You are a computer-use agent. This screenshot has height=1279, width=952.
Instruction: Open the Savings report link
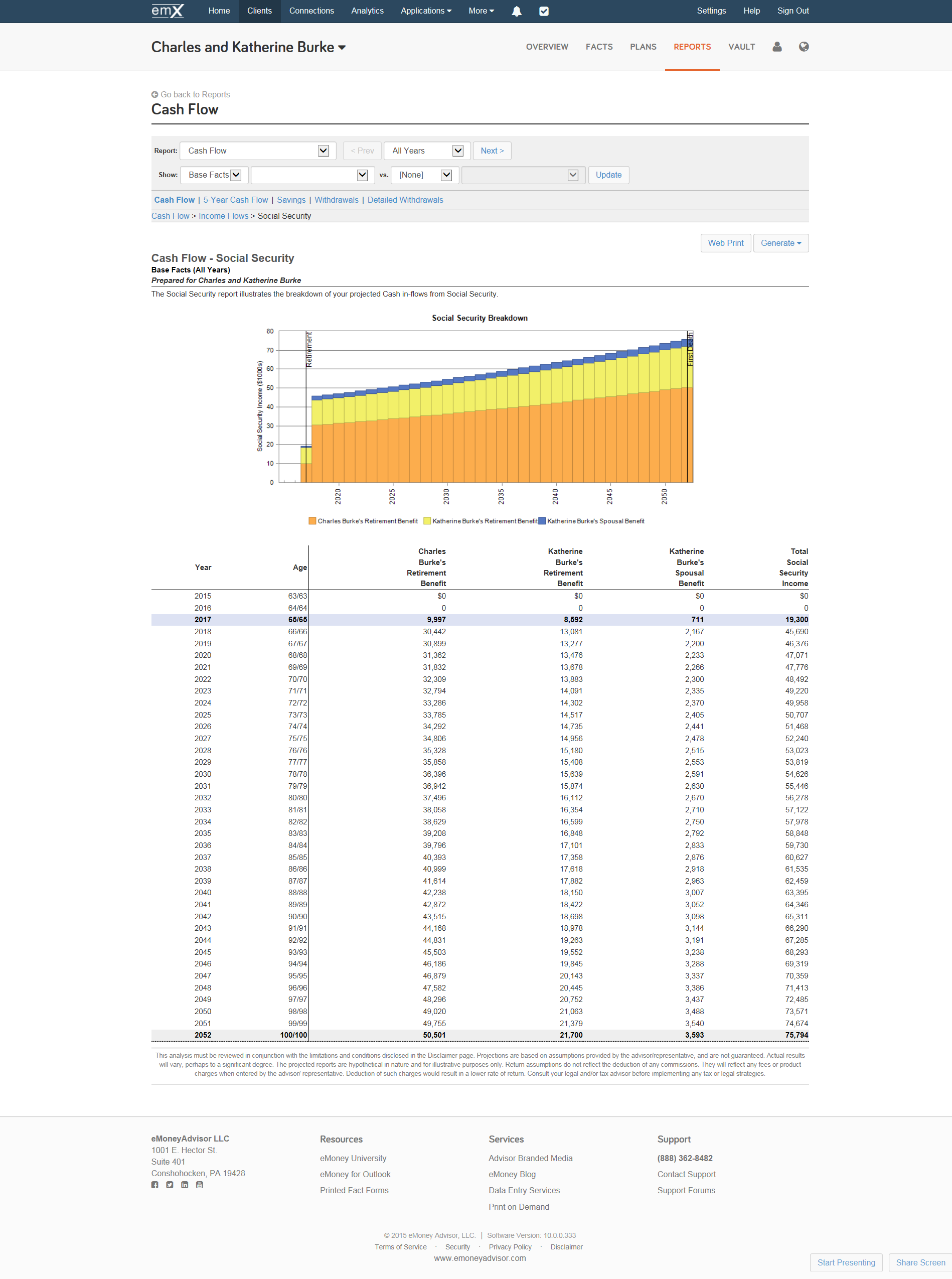click(291, 200)
